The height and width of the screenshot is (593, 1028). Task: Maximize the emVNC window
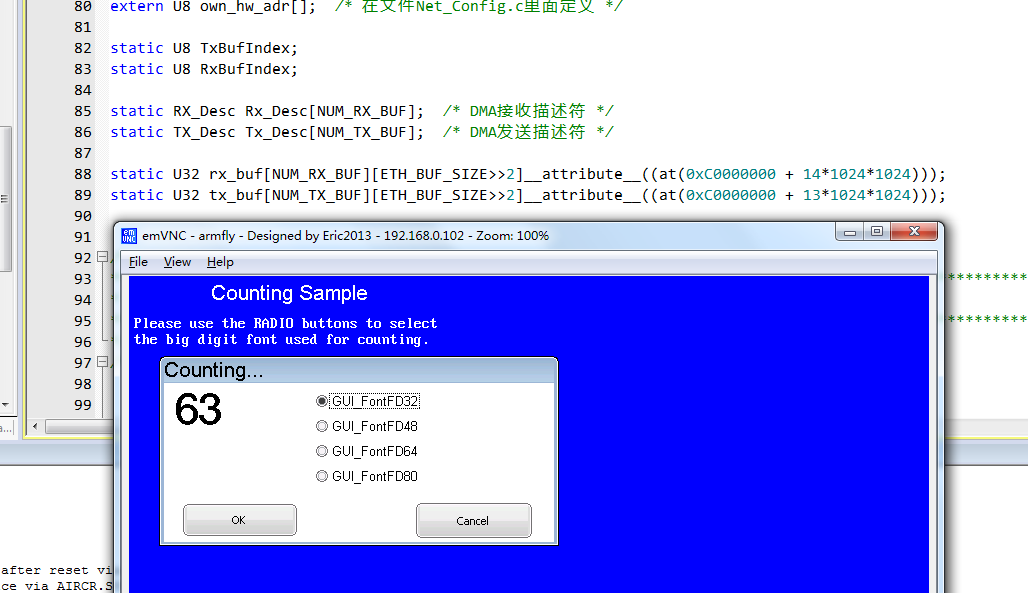(876, 232)
